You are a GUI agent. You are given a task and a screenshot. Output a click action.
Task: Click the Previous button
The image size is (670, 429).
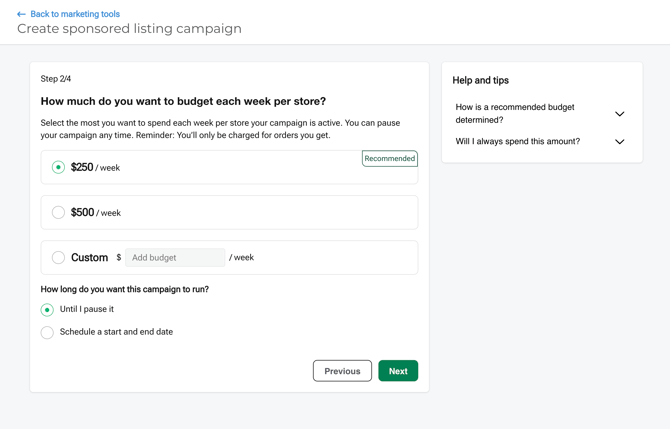[x=342, y=371]
